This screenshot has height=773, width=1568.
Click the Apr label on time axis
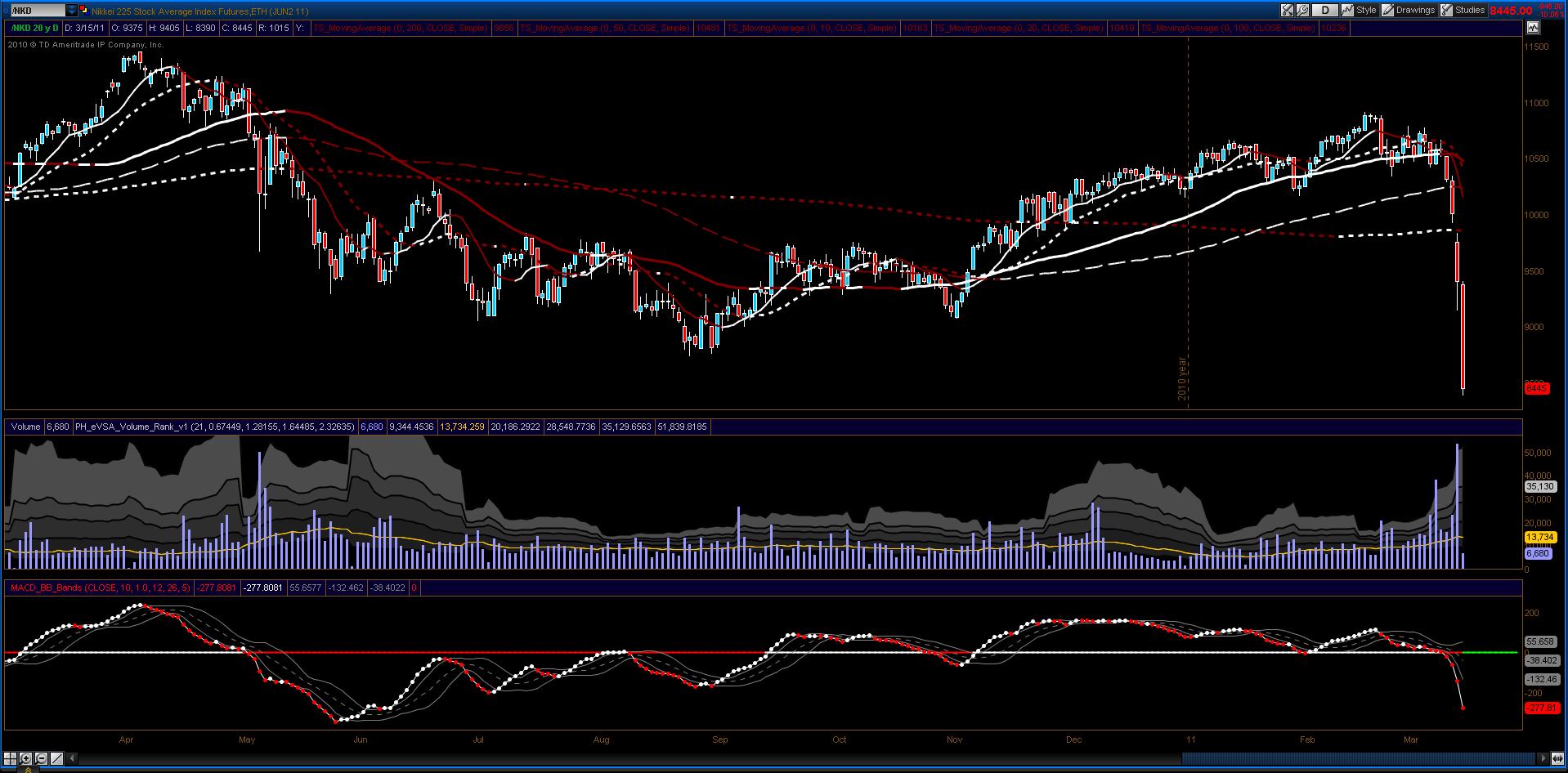(126, 739)
